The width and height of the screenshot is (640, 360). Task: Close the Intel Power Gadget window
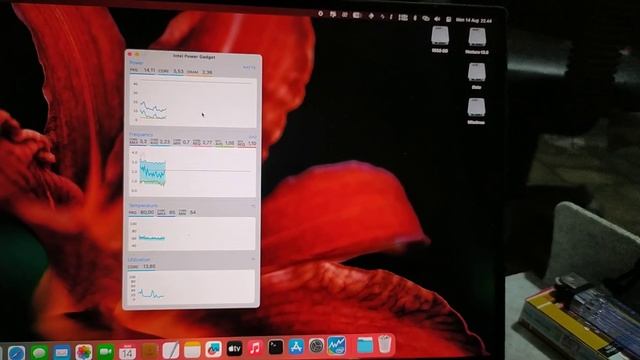[x=131, y=53]
